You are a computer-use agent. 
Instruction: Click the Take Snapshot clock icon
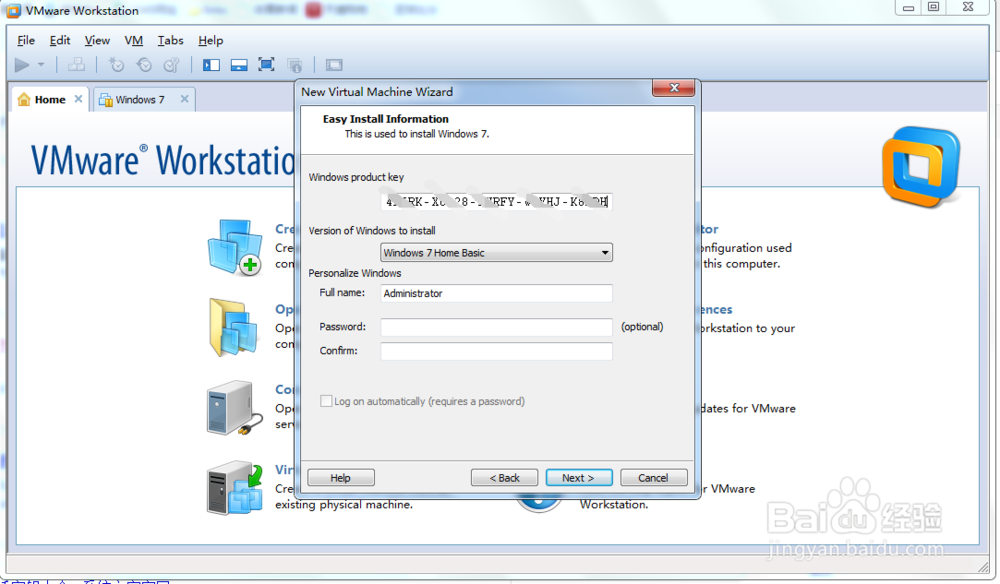[116, 64]
